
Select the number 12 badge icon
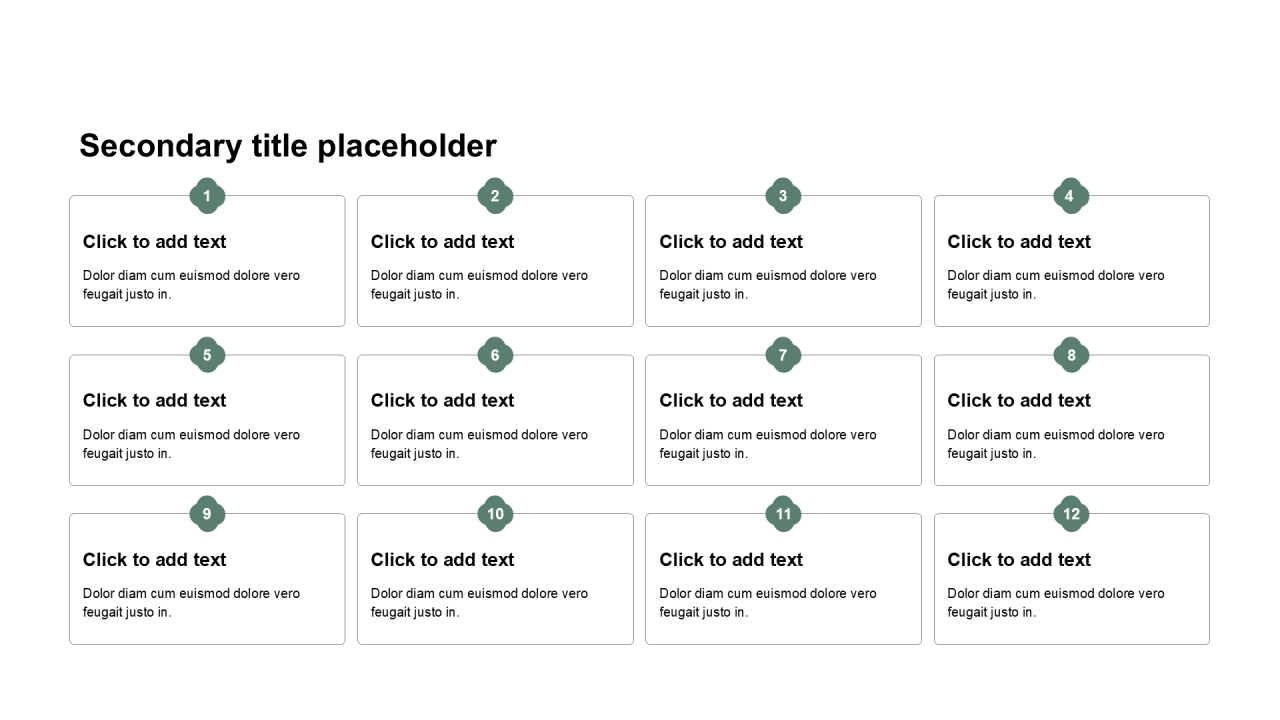coord(1071,514)
